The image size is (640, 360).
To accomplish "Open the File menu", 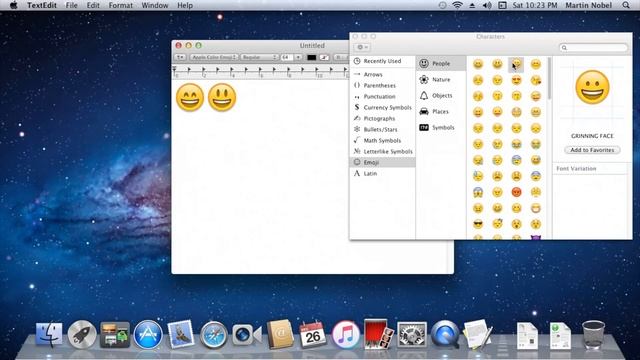I will 71,5.
